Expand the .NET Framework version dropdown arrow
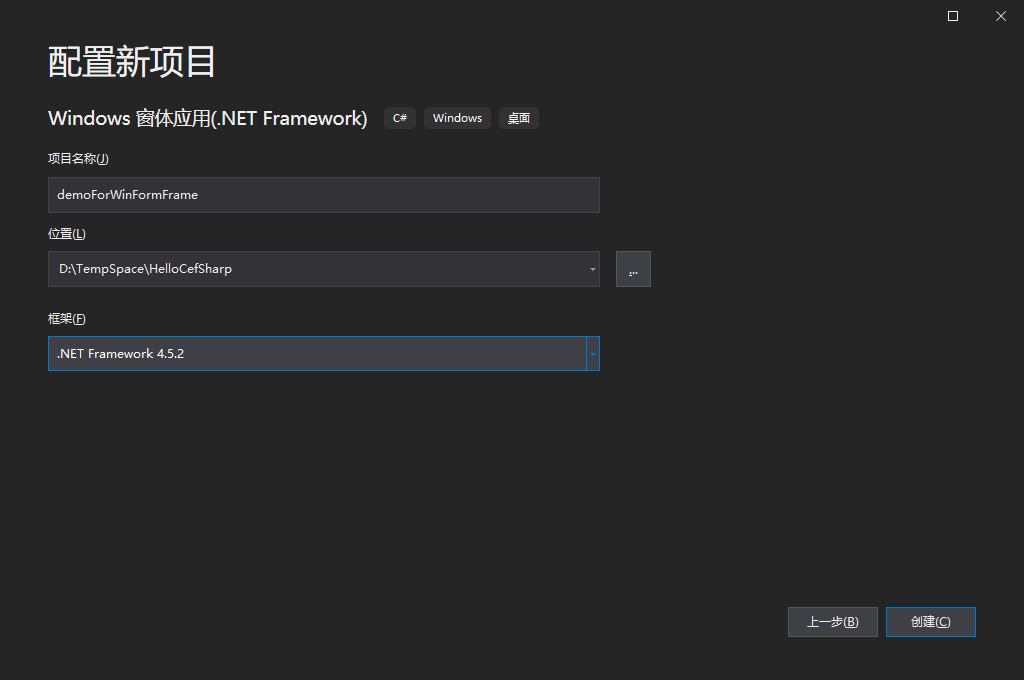The width and height of the screenshot is (1024, 680). [x=592, y=353]
